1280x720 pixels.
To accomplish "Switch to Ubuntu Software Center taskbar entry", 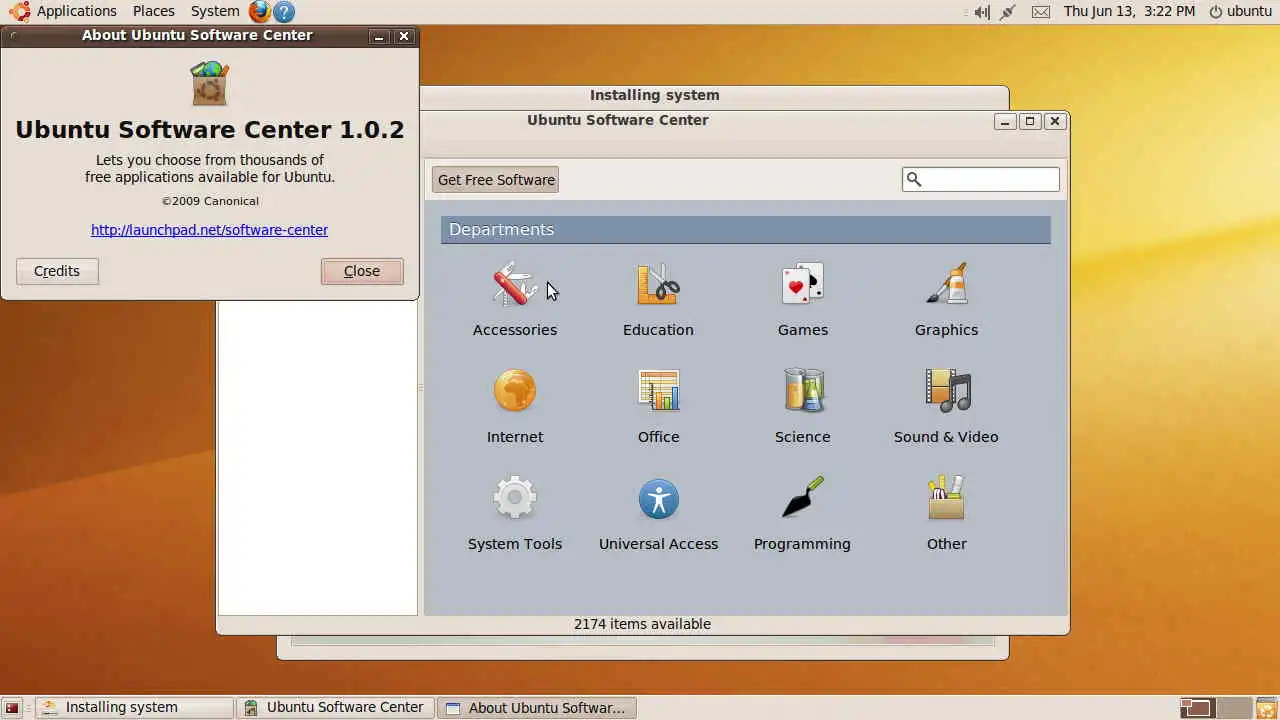I will (336, 708).
